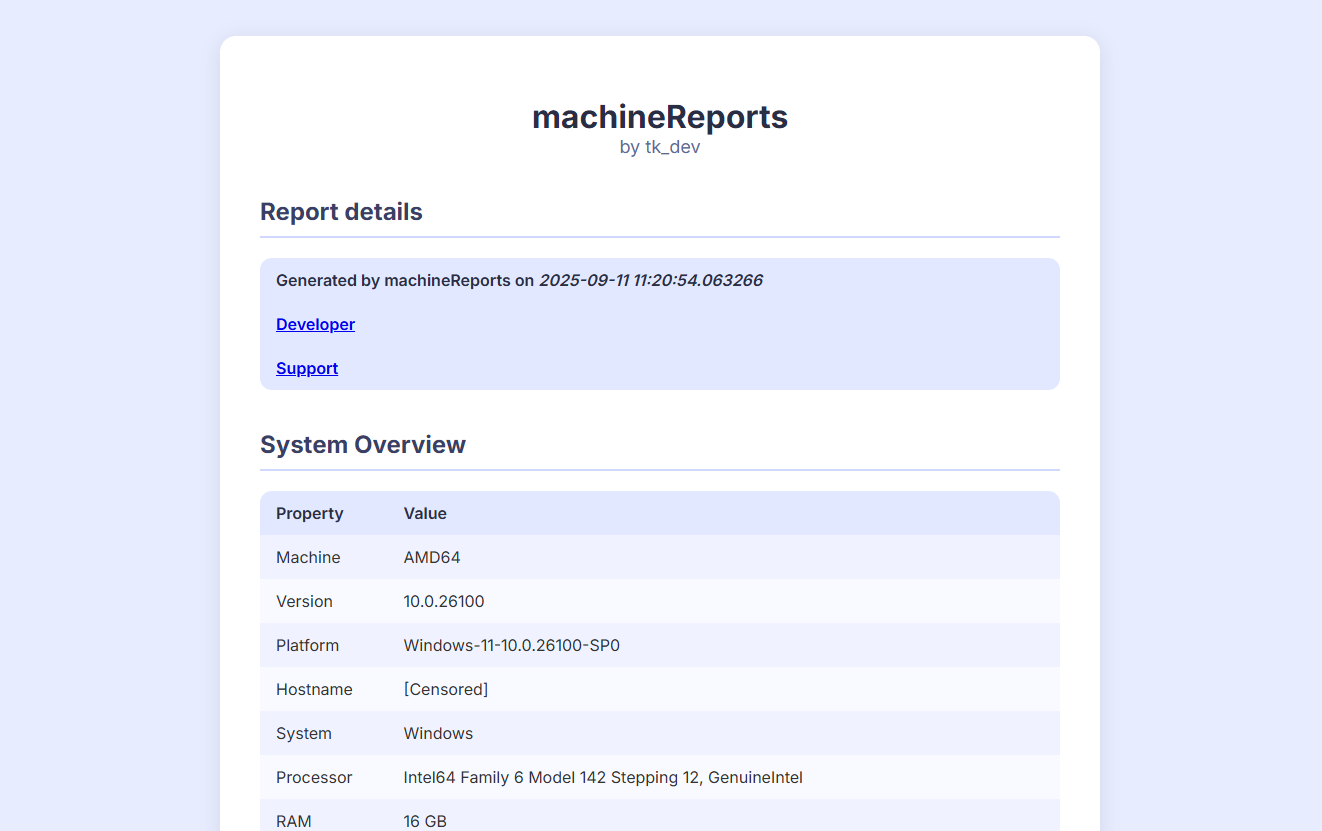Click the Hostname value [Censored]
This screenshot has height=831, width=1322.
coord(446,689)
